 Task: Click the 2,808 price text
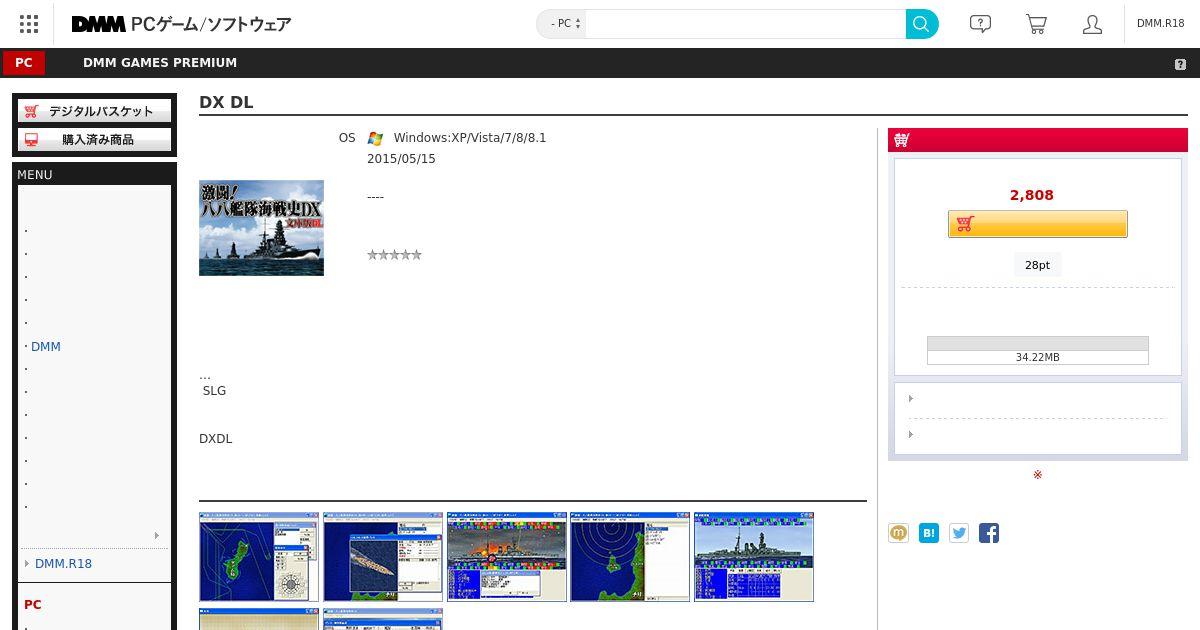click(x=1032, y=195)
